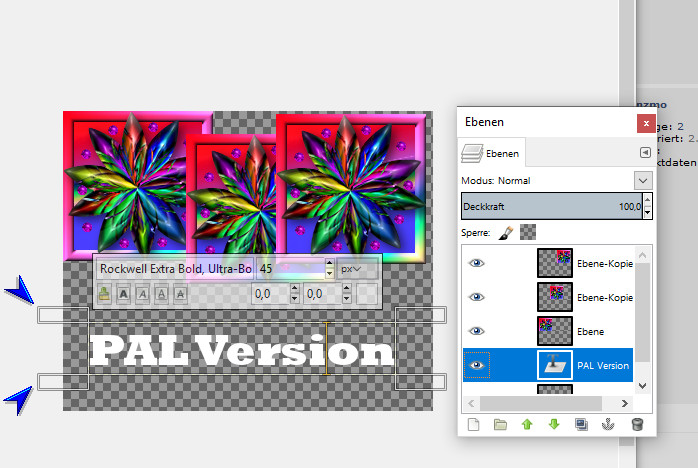This screenshot has height=468, width=698.
Task: Delete the selected layer
Action: coord(637,424)
